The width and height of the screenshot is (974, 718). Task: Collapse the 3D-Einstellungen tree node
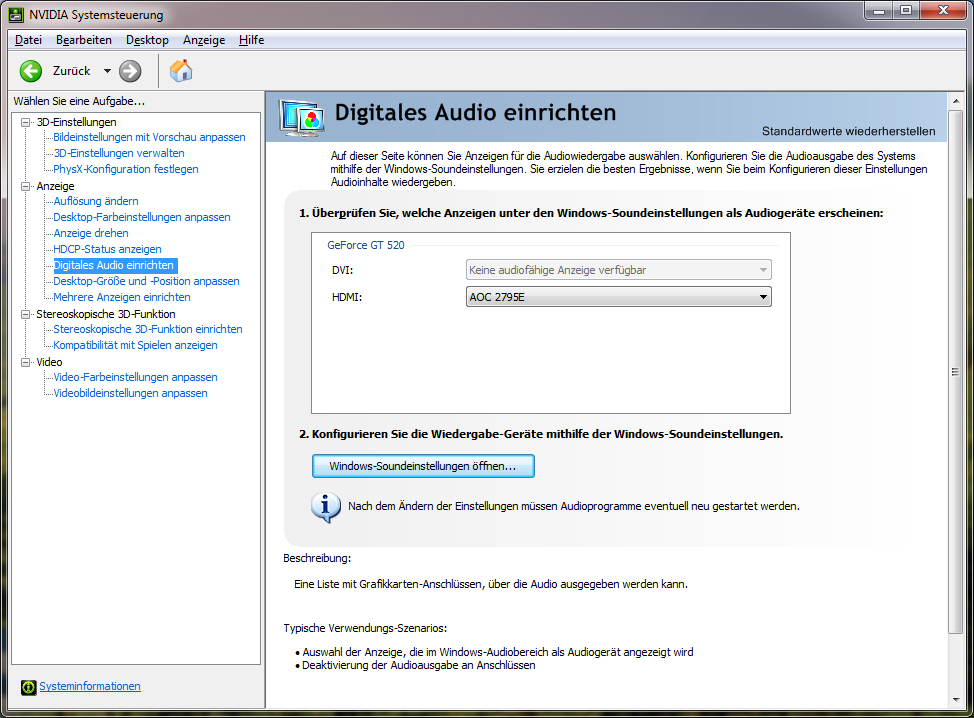(25, 122)
